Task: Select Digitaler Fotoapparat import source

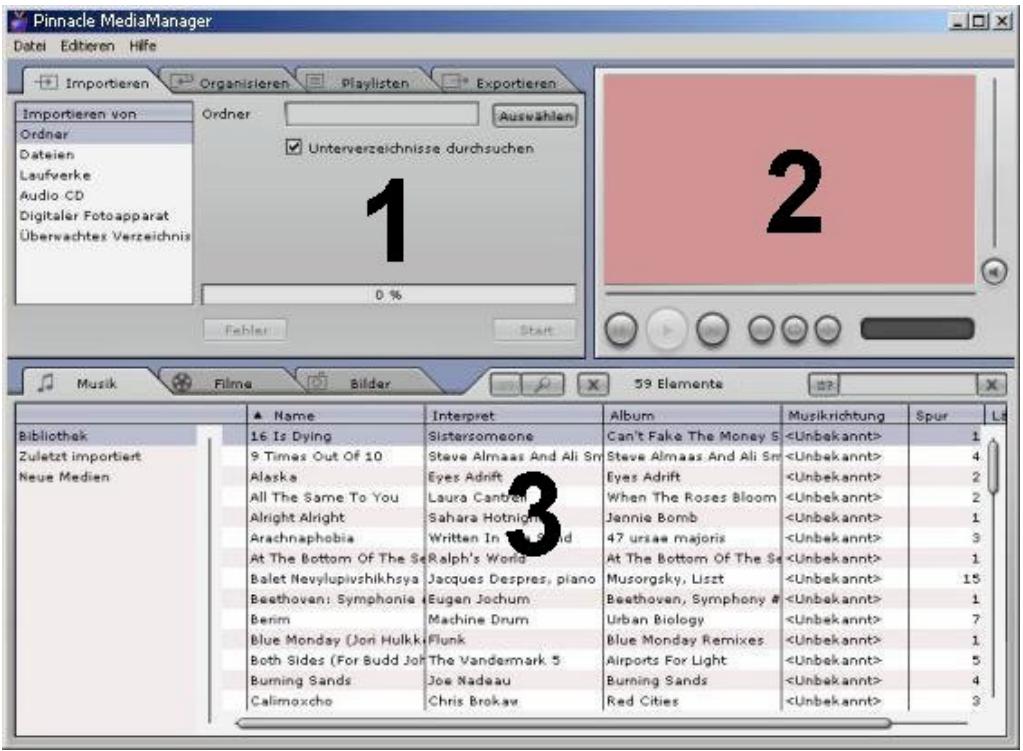Action: pos(104,215)
